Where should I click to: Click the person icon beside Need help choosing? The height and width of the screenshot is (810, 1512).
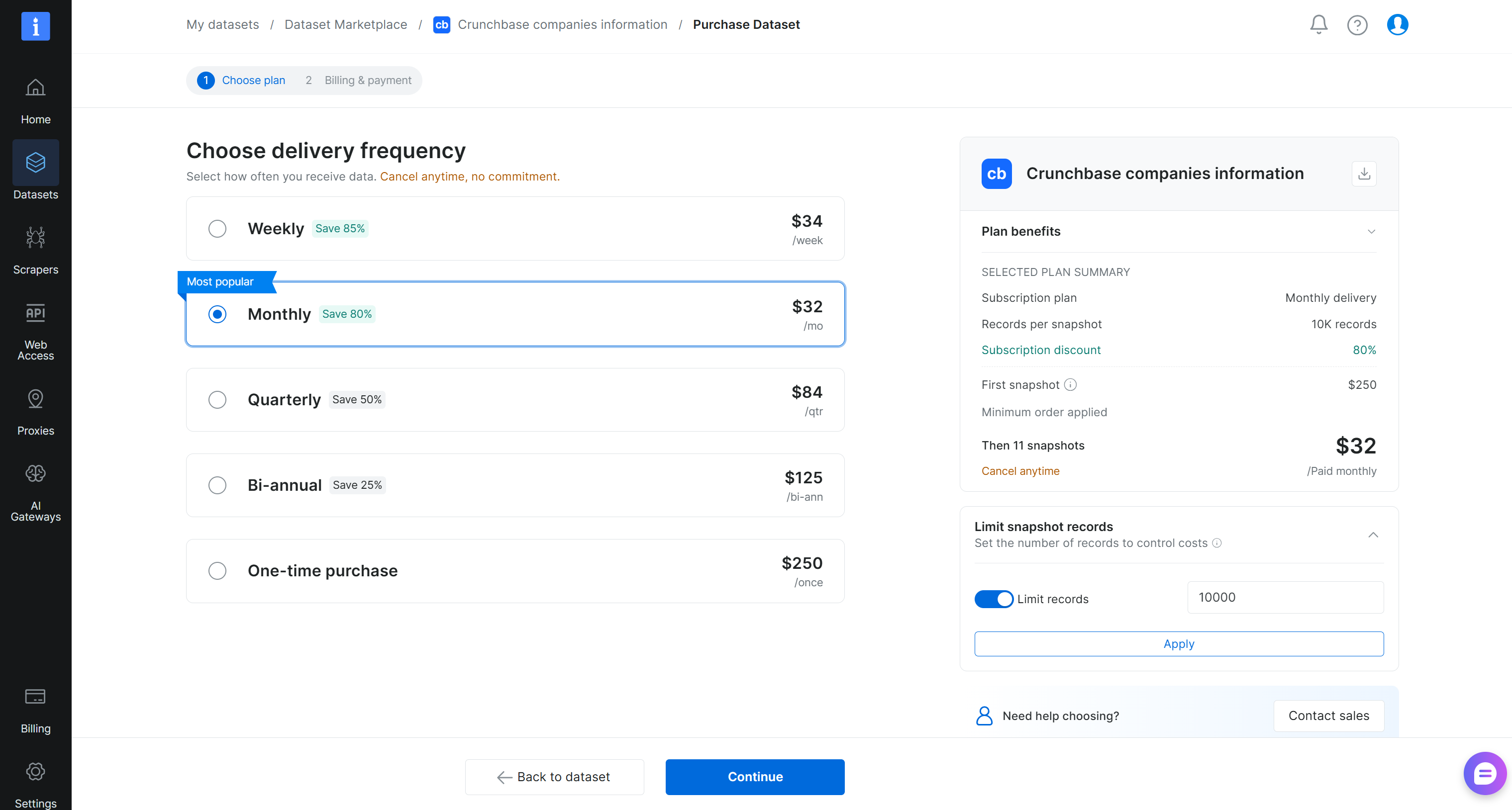coord(984,716)
